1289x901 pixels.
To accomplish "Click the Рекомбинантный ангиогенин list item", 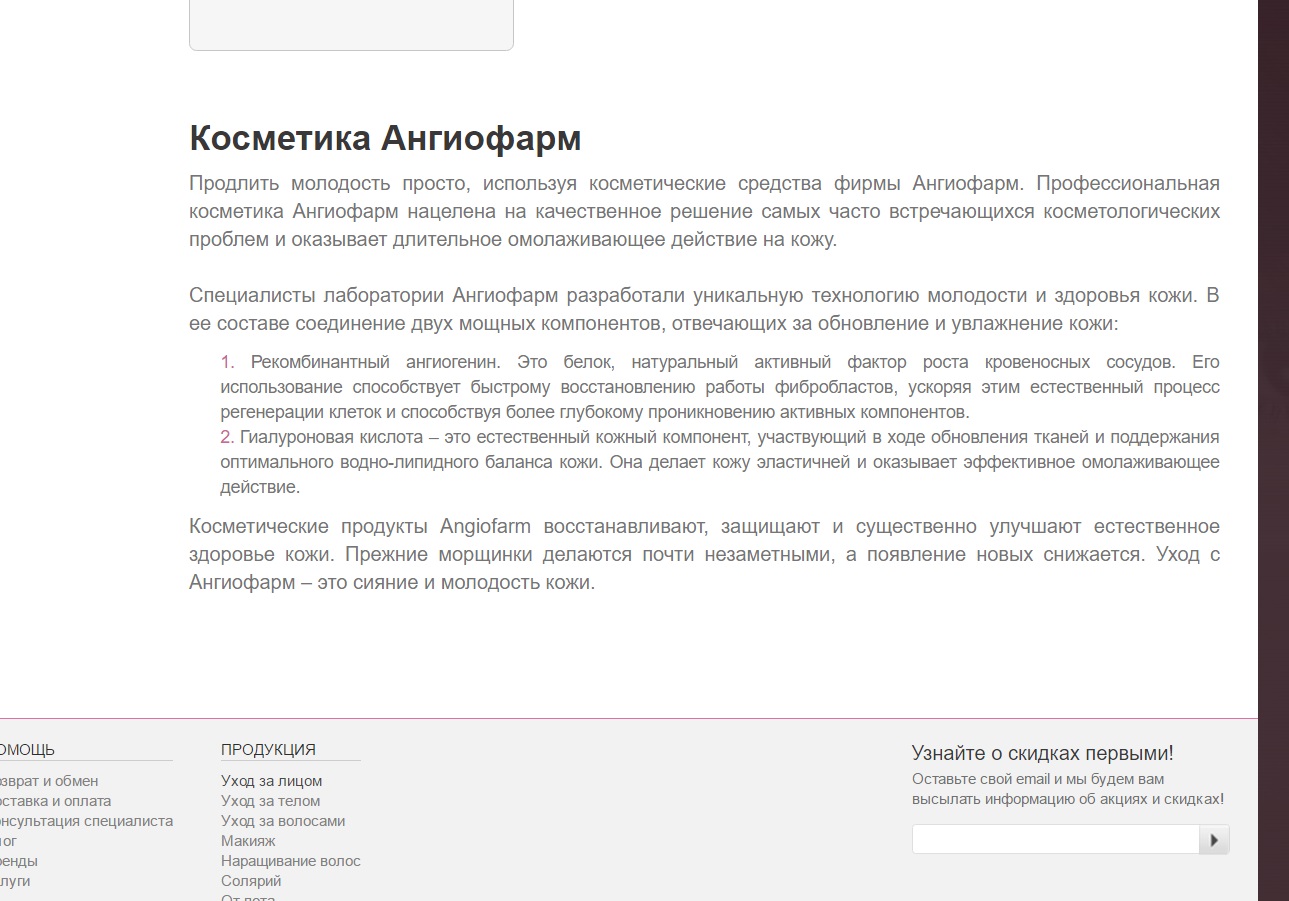I will (720, 386).
